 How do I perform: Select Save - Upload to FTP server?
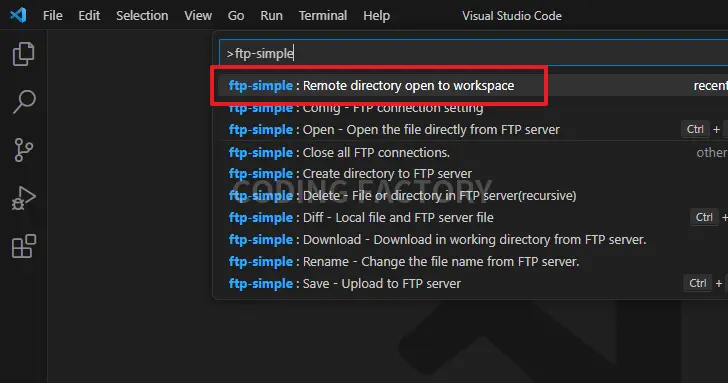pos(473,283)
